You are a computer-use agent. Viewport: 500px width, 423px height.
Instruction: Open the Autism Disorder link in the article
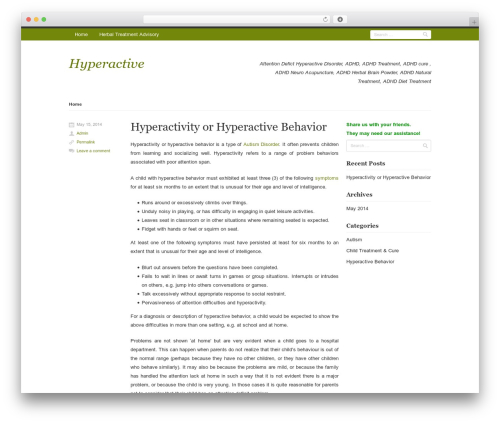261,144
